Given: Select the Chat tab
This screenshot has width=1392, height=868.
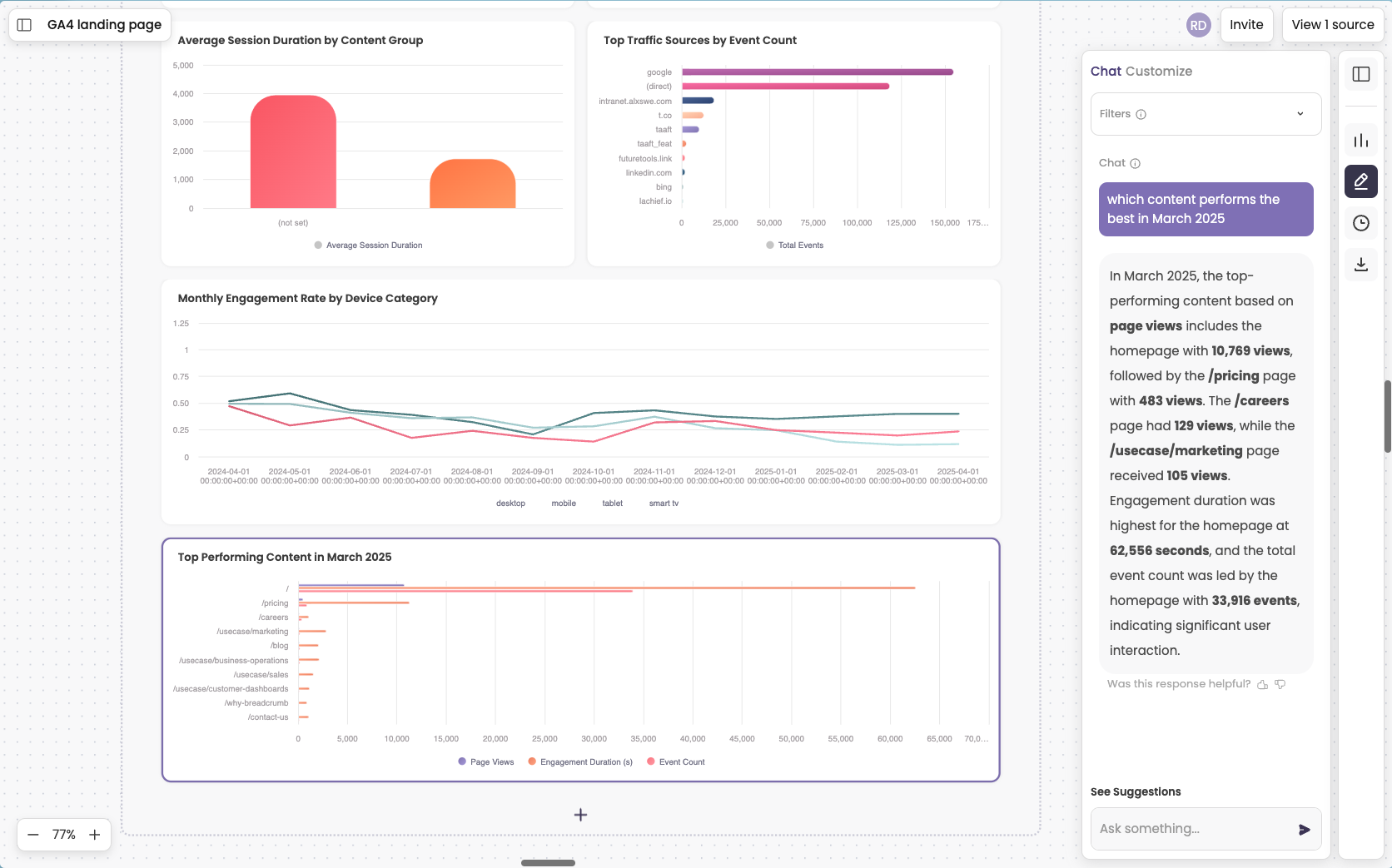Looking at the screenshot, I should pos(1106,71).
